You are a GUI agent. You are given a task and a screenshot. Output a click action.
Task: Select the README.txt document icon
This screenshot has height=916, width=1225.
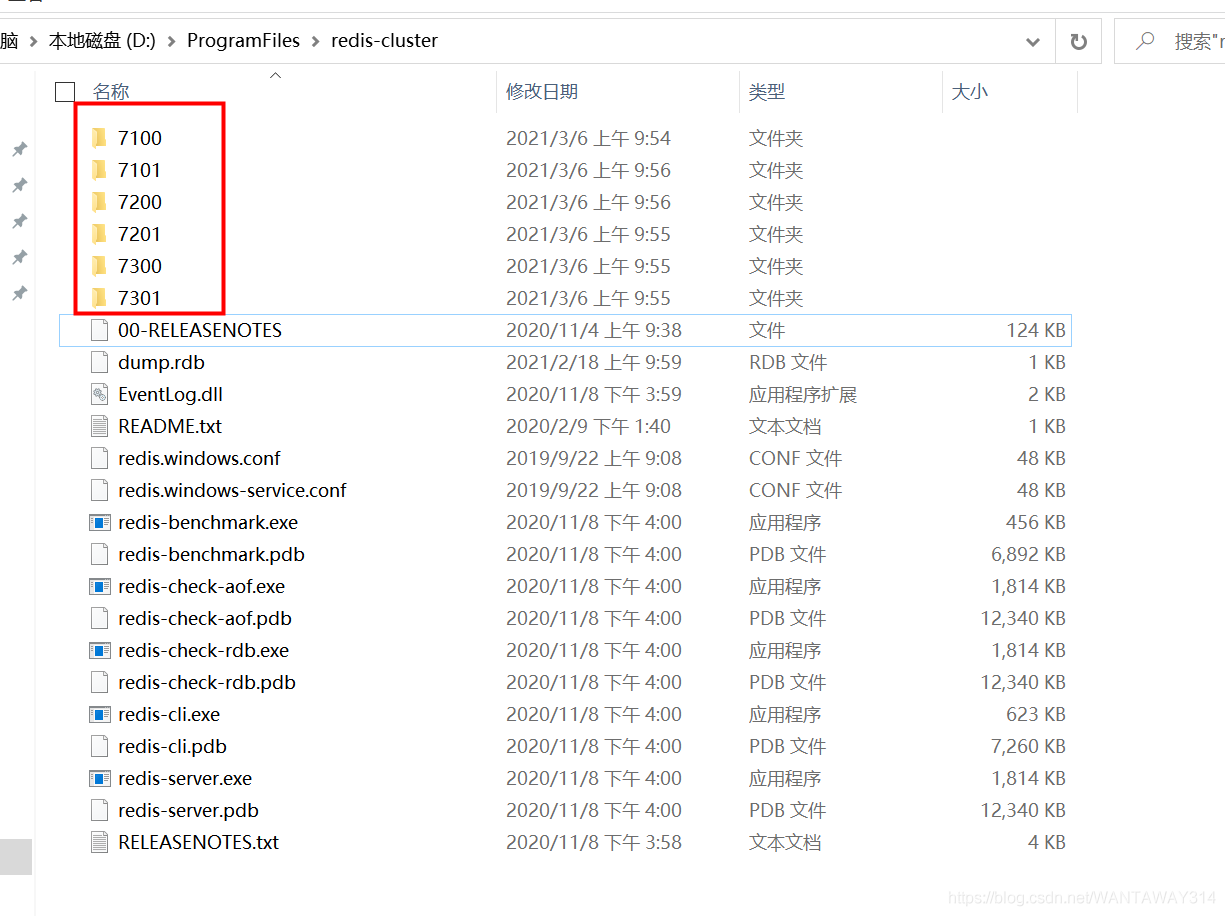click(99, 426)
